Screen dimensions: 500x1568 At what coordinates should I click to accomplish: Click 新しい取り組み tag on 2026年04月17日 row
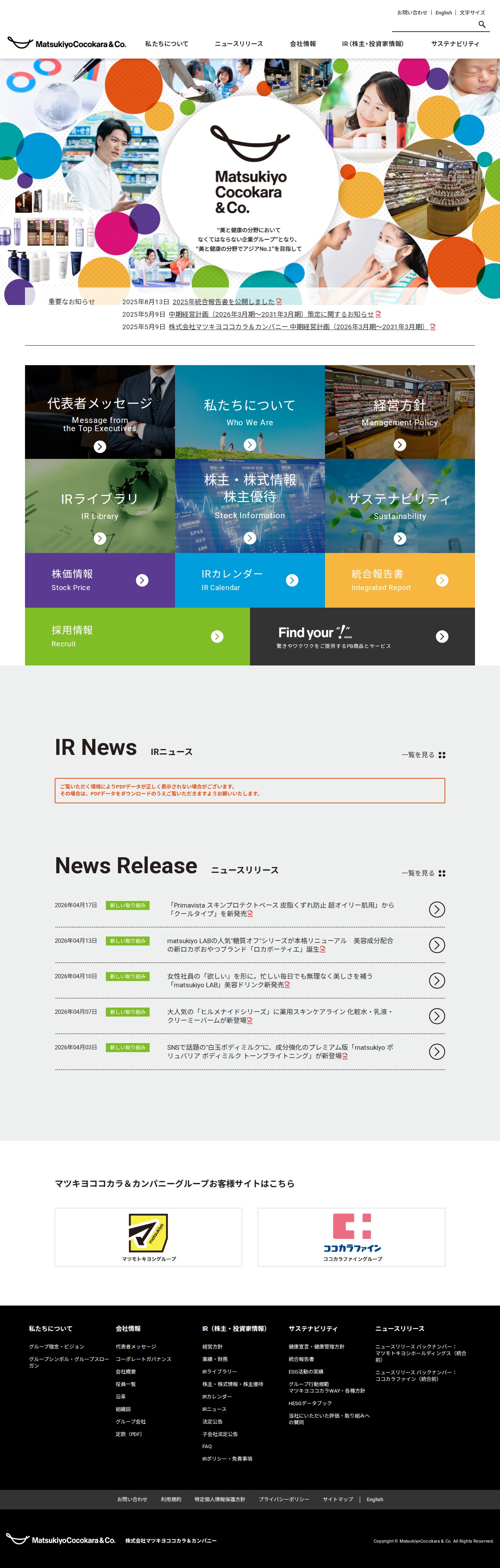[127, 905]
